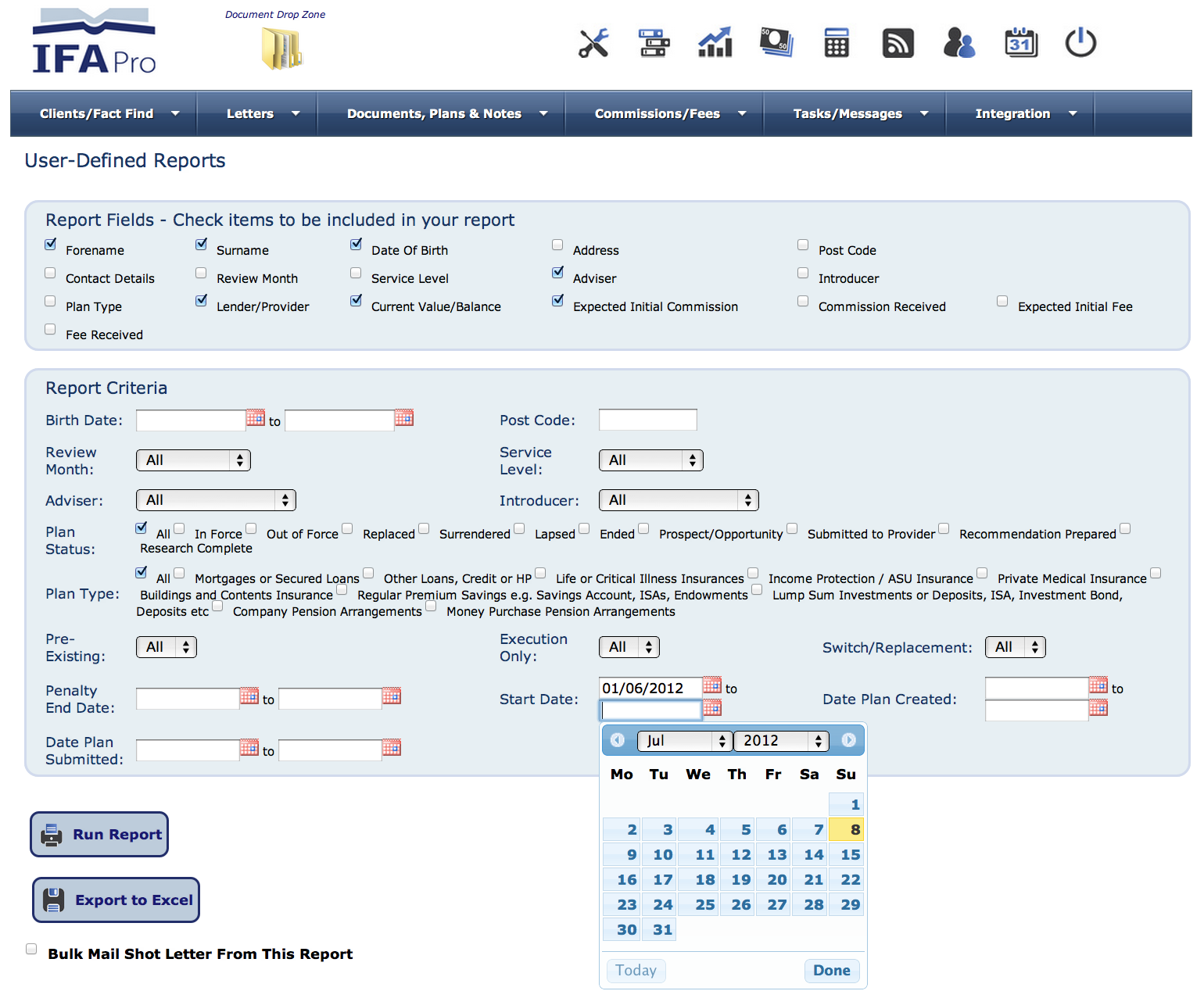
Task: Click the users people icon
Action: point(959,43)
